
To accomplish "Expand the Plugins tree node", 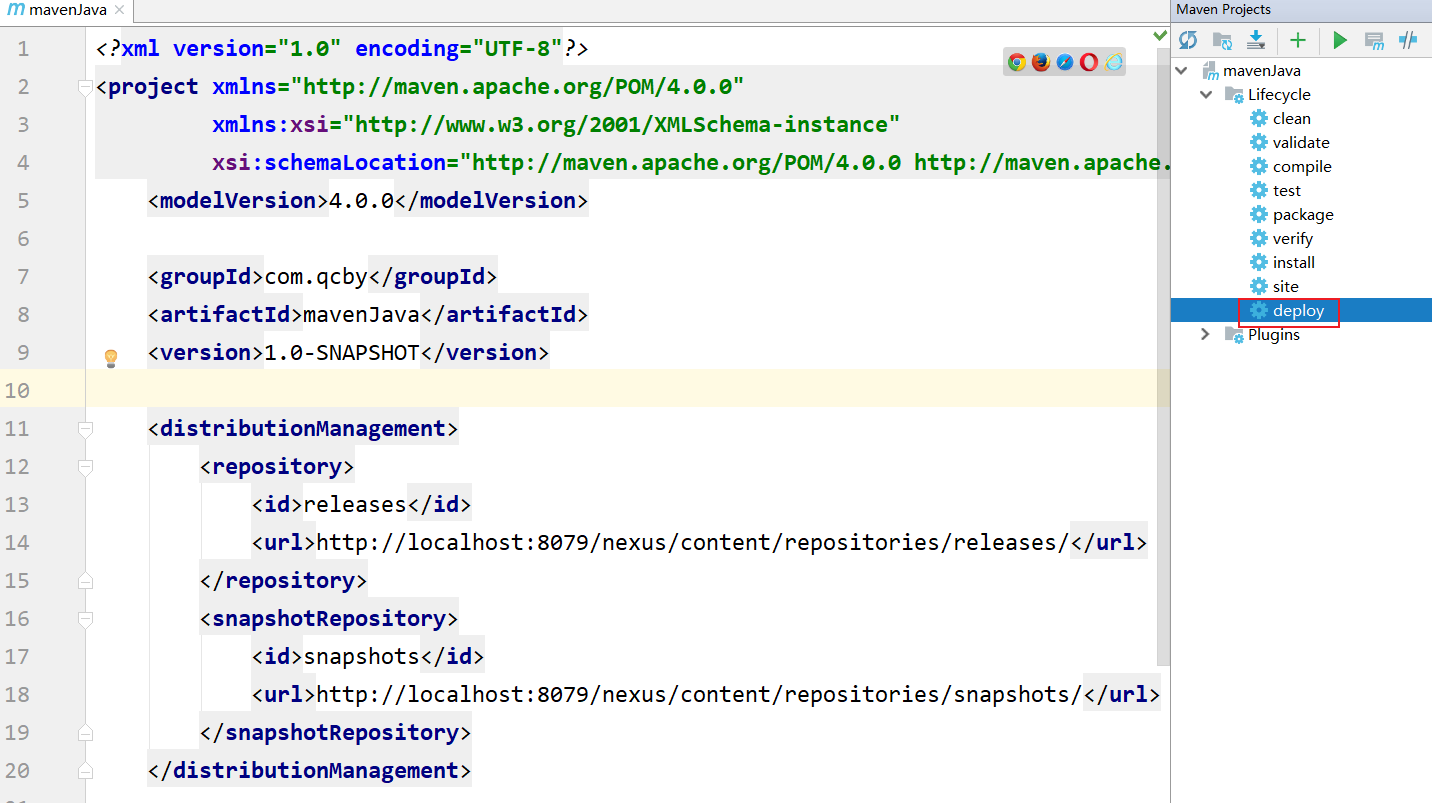I will pyautogui.click(x=1206, y=334).
